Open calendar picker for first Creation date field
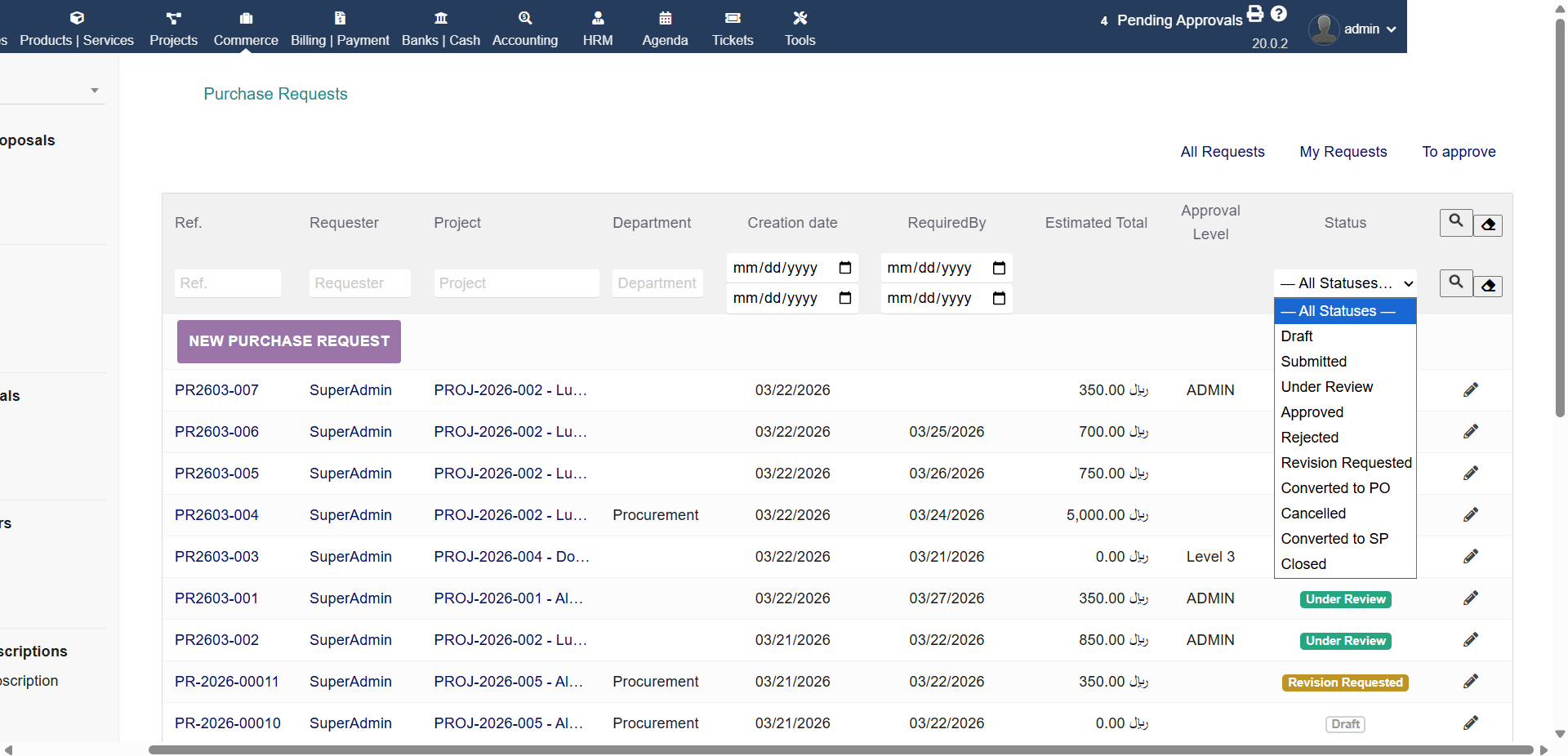This screenshot has height=756, width=1568. click(845, 268)
